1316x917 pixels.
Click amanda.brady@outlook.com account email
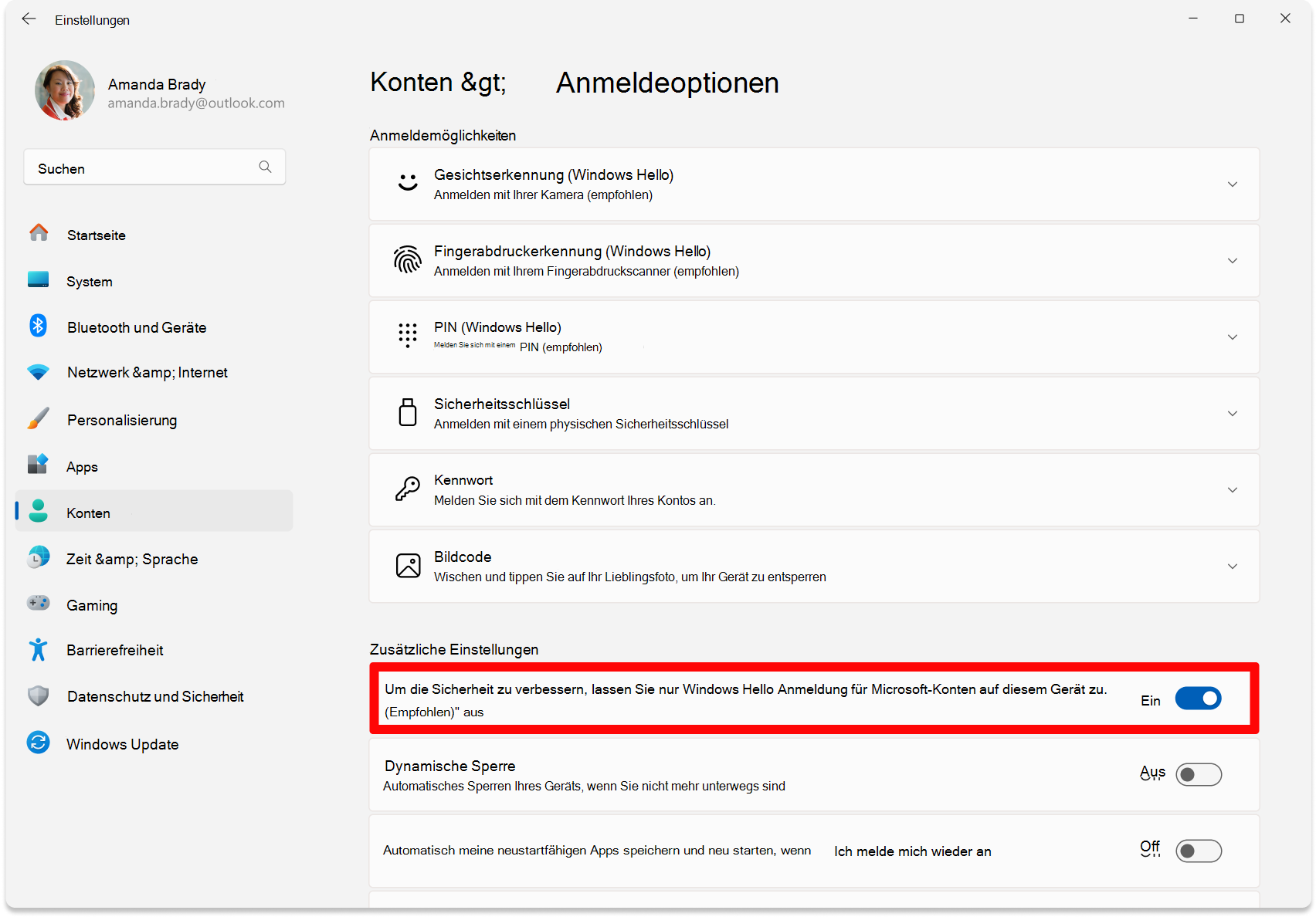click(196, 103)
